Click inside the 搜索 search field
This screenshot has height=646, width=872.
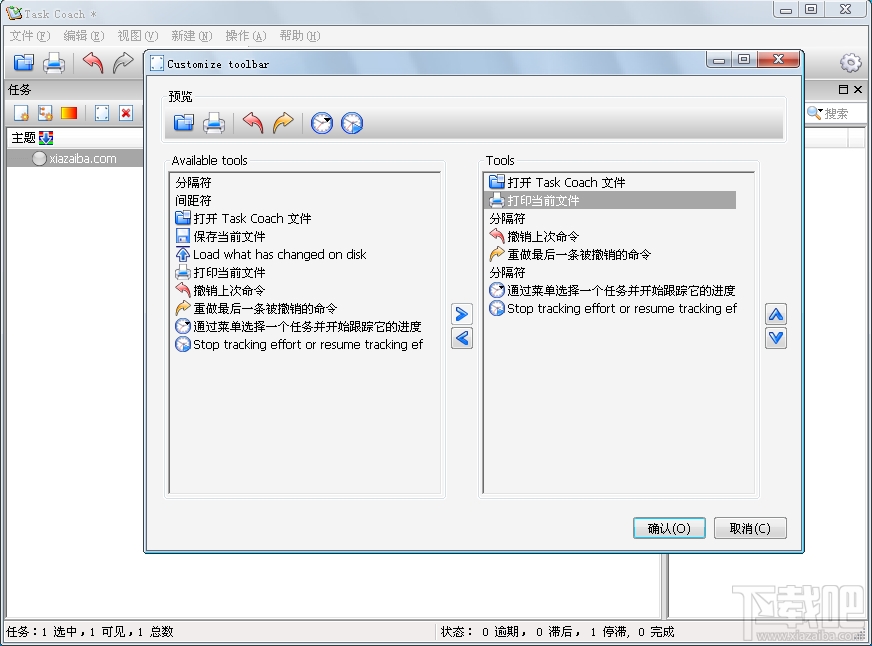(x=838, y=113)
